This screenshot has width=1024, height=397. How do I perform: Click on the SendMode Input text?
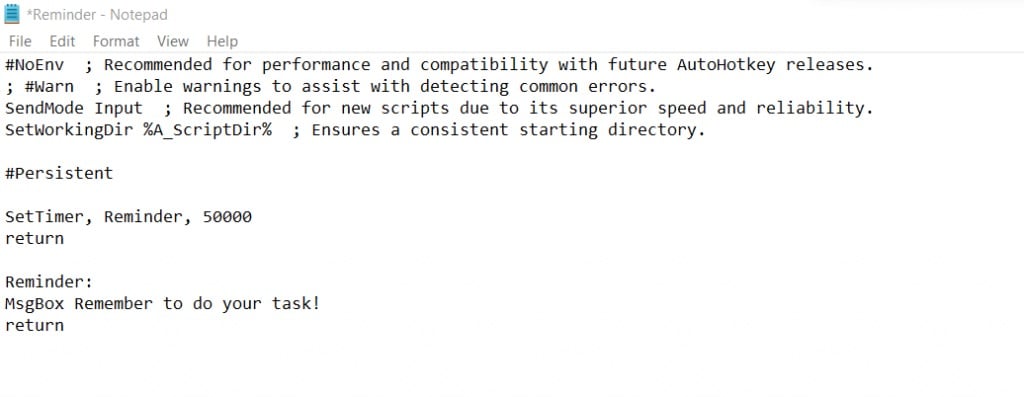coord(74,108)
